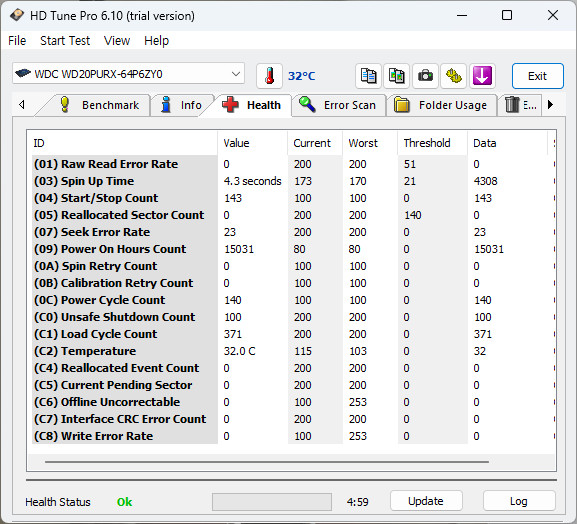The width and height of the screenshot is (577, 524).
Task: Click the threshold value 140
Action: [413, 215]
